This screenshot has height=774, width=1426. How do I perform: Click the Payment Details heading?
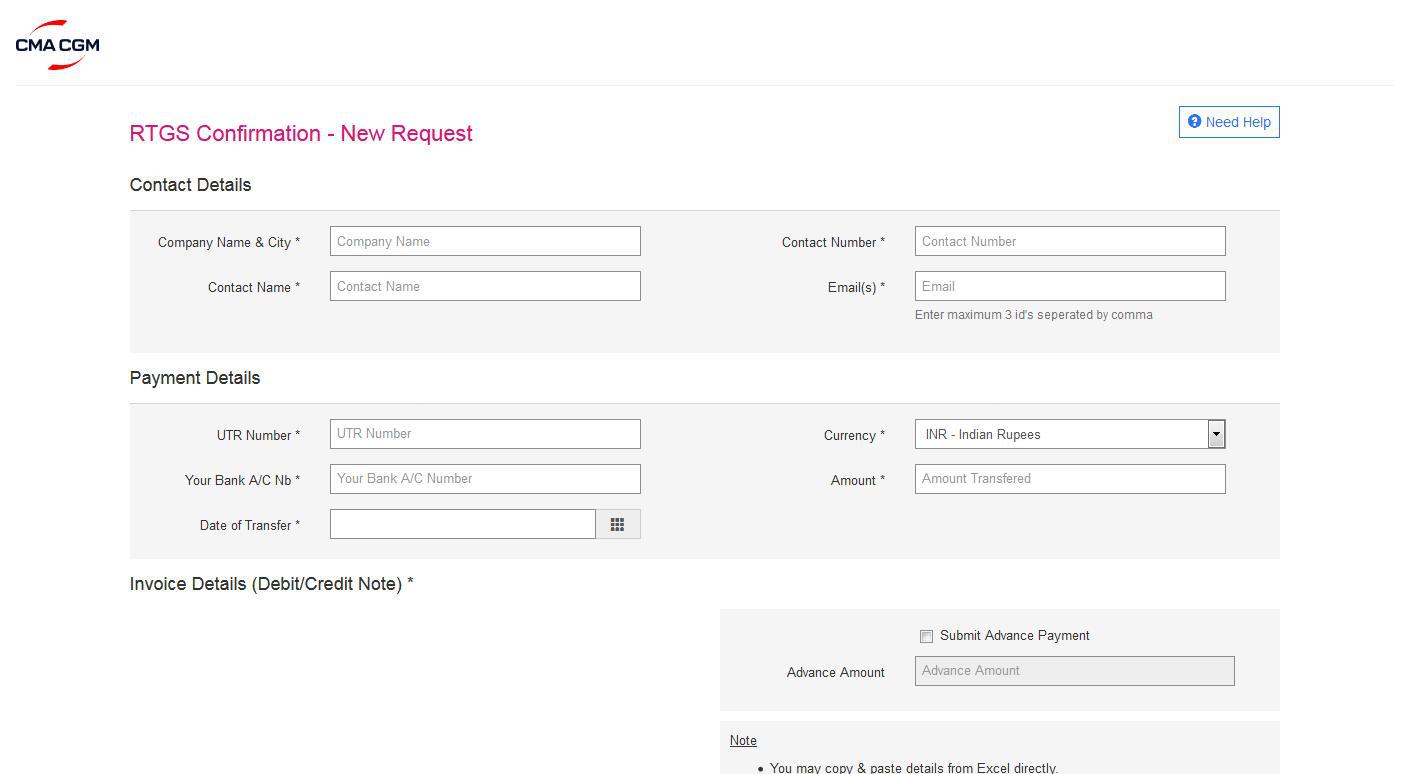click(x=195, y=378)
